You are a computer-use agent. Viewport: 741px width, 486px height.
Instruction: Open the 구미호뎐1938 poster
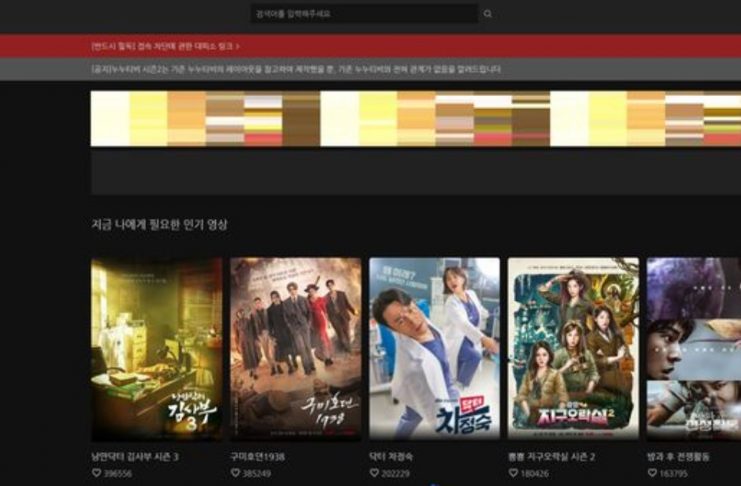pyautogui.click(x=295, y=349)
